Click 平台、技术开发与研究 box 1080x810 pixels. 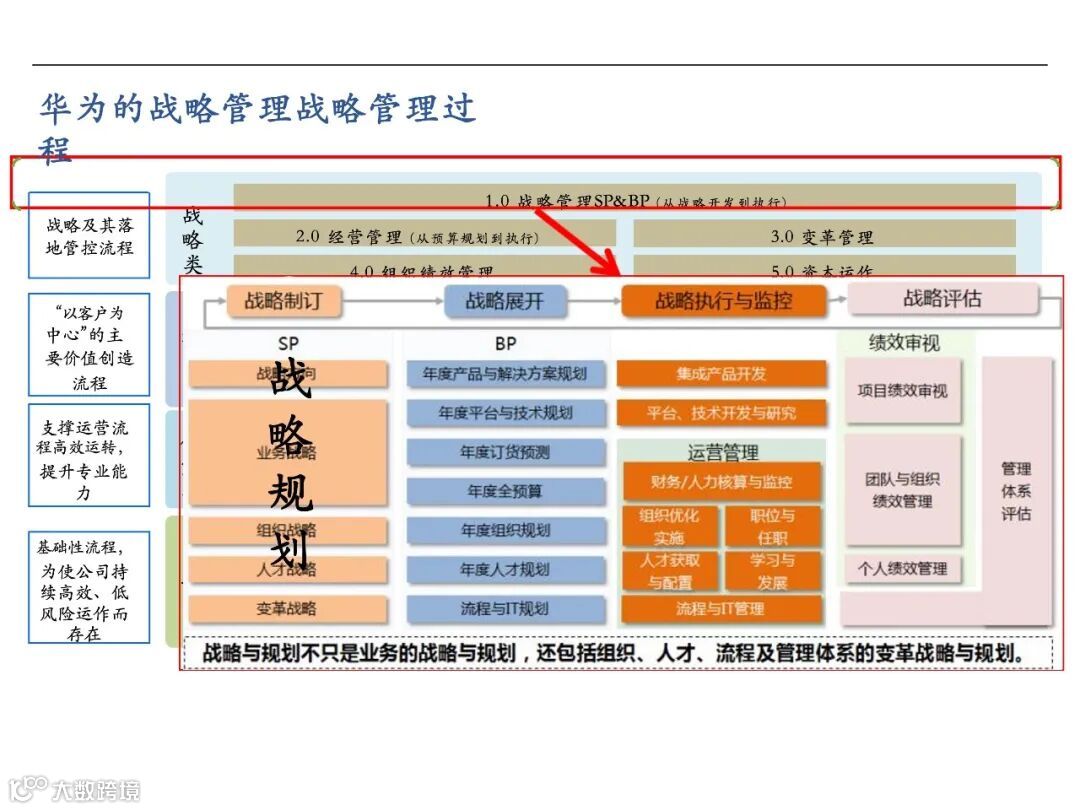tap(721, 413)
